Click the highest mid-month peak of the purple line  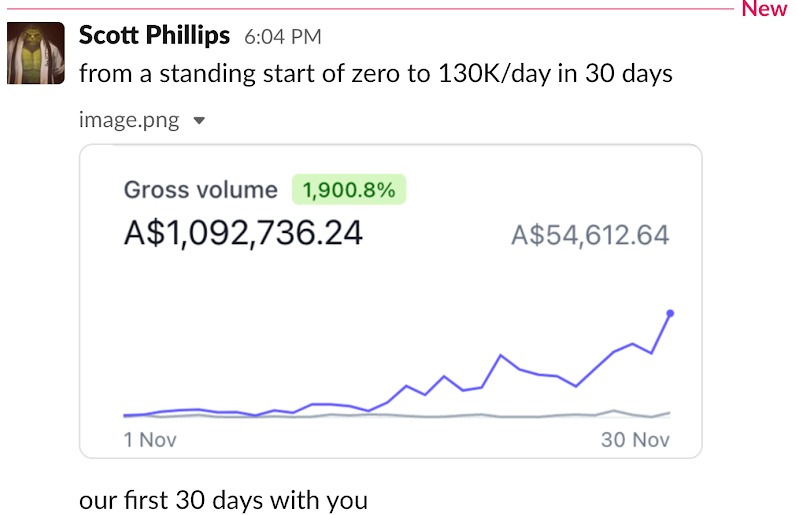coord(500,355)
